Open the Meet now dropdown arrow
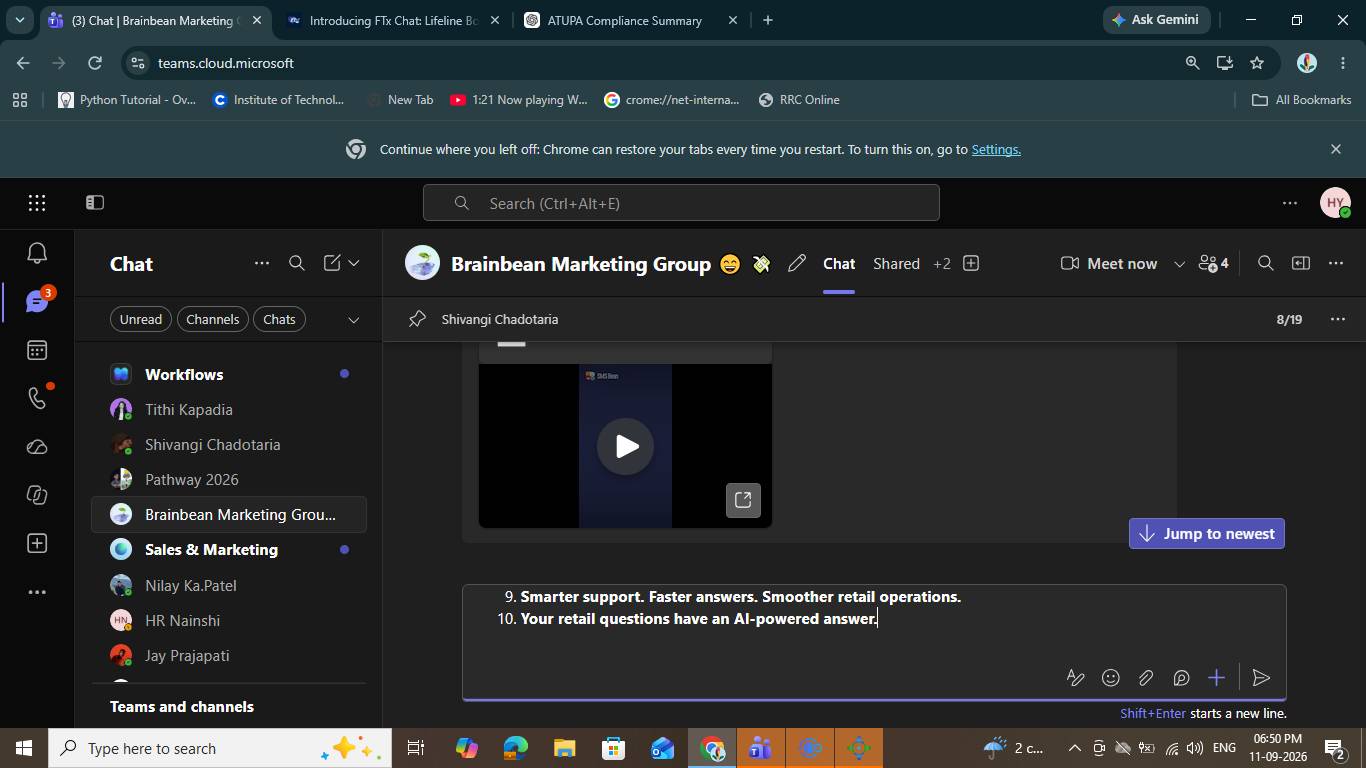 coord(1179,264)
